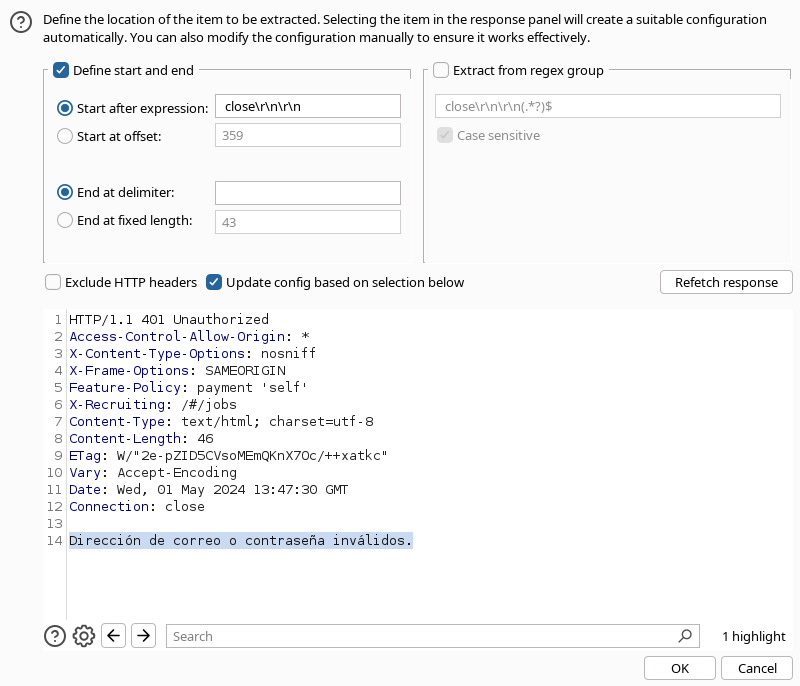The image size is (800, 686).
Task: Choose the Start at offset radio option
Action: click(x=65, y=136)
